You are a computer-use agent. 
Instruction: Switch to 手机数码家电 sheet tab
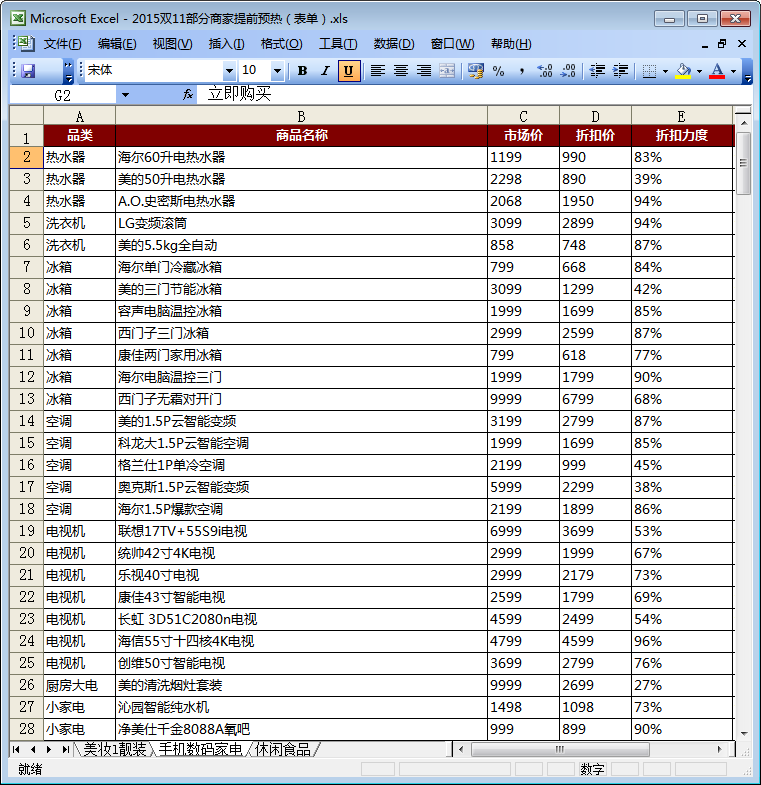tap(200, 749)
